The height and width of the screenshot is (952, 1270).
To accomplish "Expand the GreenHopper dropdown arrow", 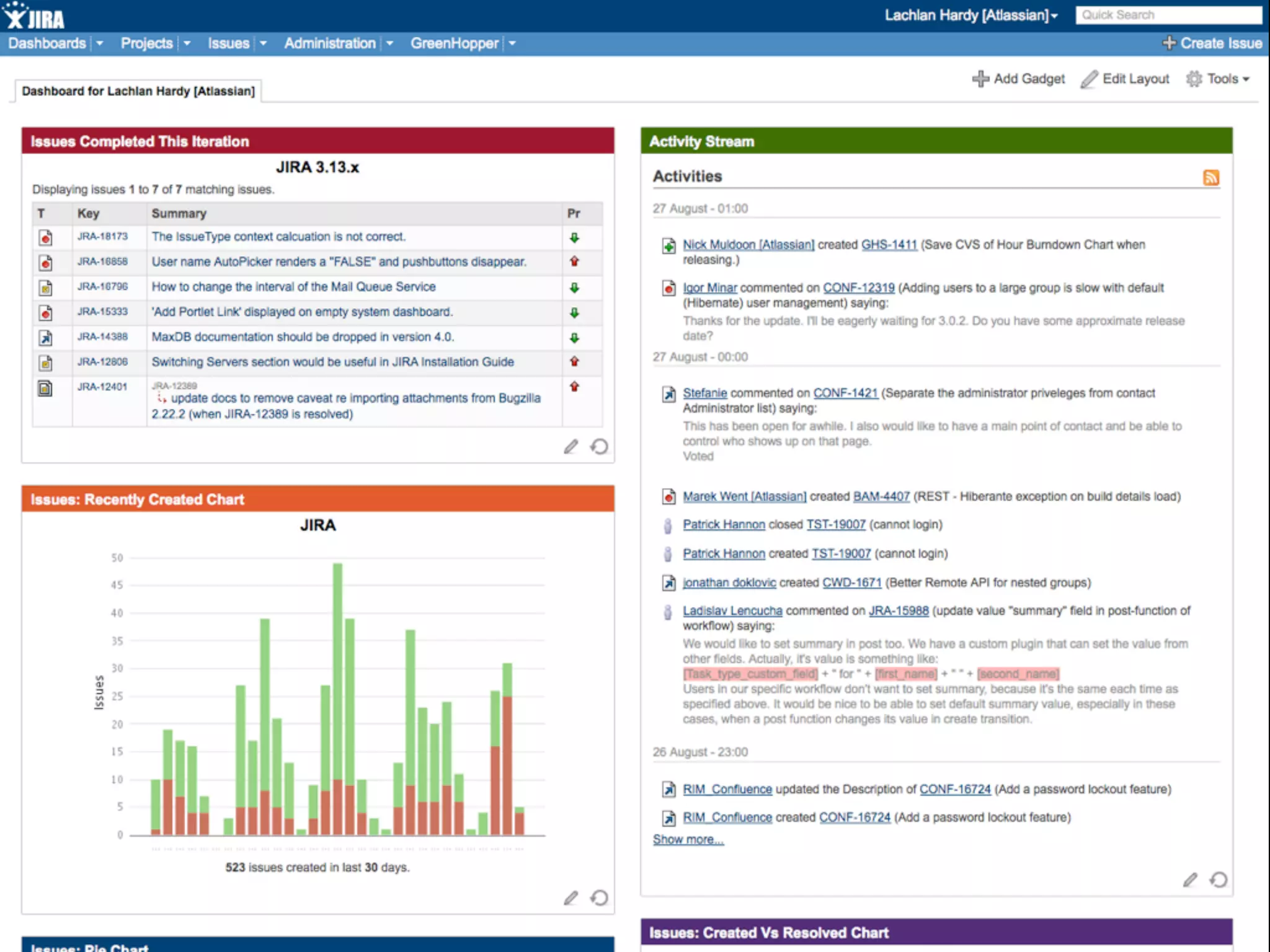I will [x=512, y=43].
